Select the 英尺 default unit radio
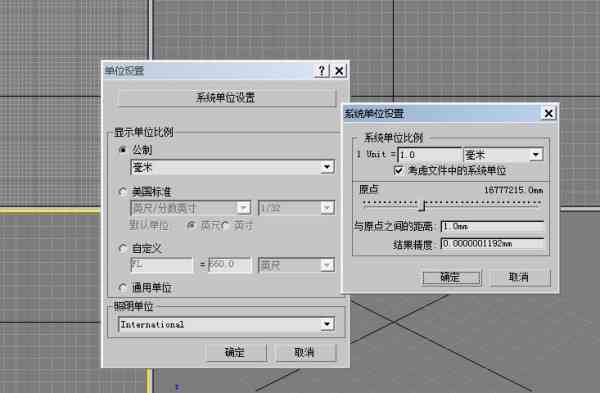The height and width of the screenshot is (393, 600). [191, 226]
